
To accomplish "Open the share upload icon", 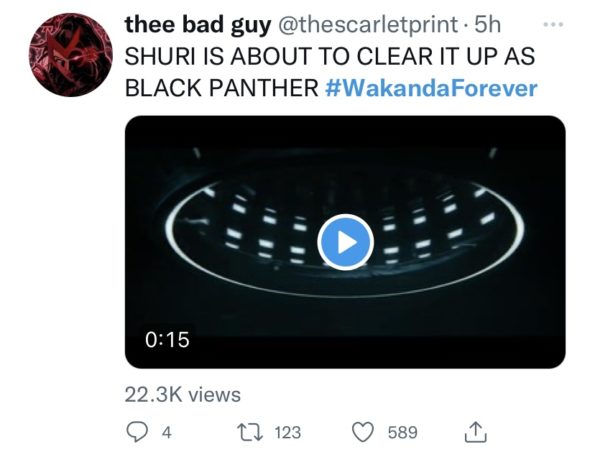I will (x=475, y=432).
